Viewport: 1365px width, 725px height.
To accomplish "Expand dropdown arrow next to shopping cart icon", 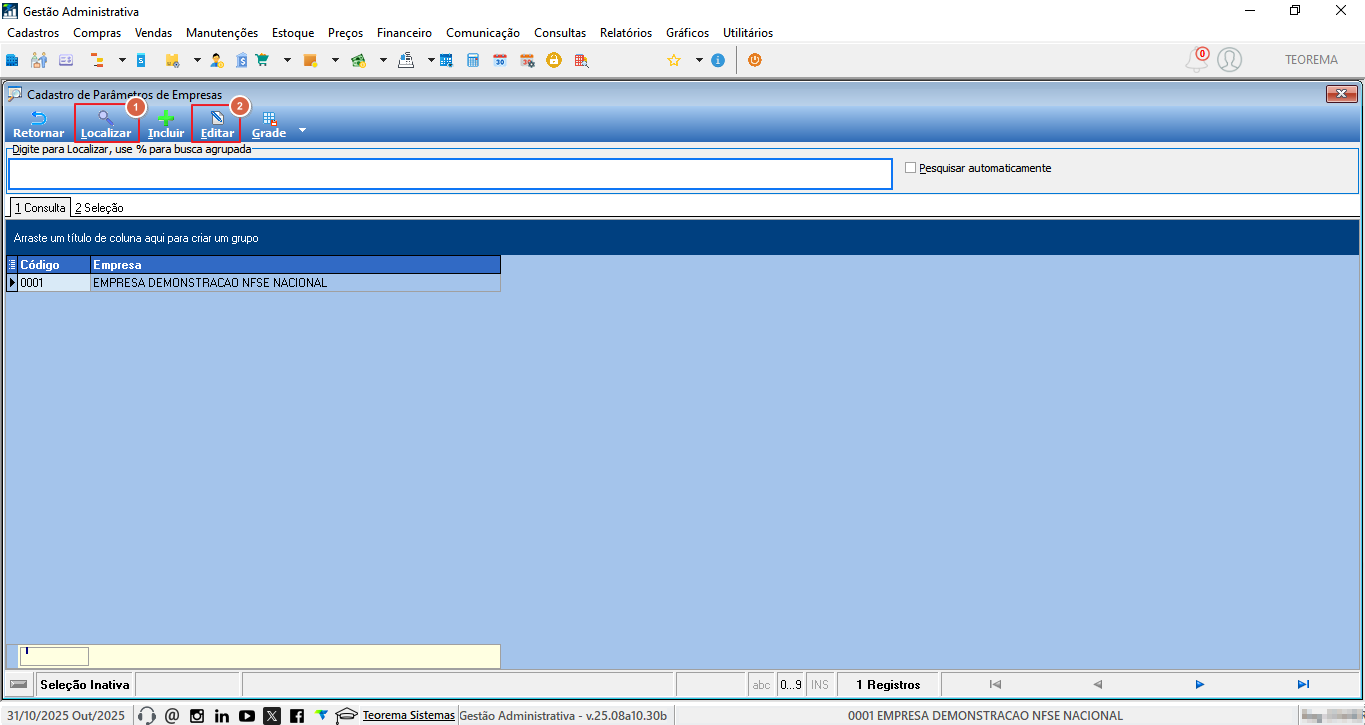I will click(287, 60).
